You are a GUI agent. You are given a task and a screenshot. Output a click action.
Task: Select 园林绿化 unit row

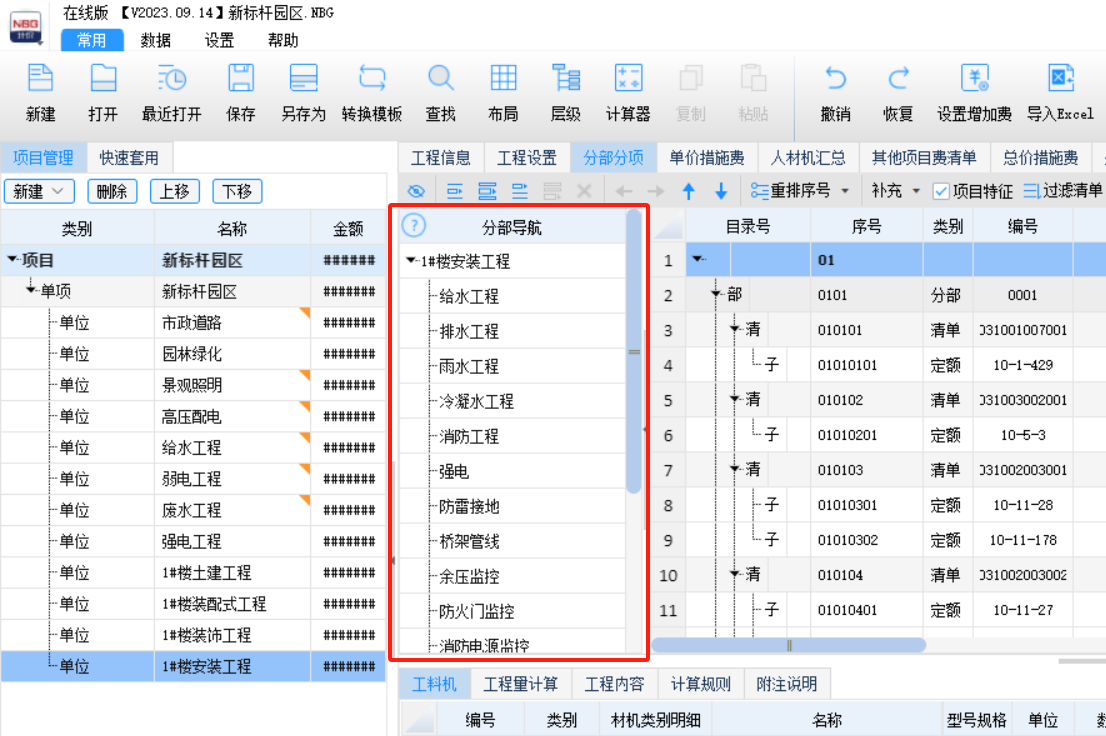click(193, 354)
